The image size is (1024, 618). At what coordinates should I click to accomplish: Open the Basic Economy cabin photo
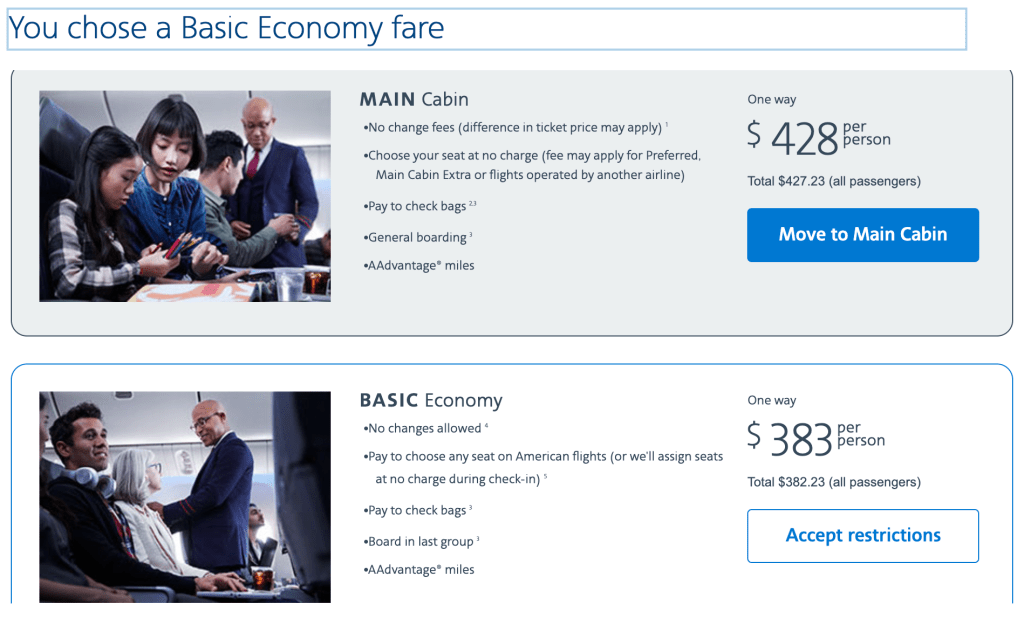(185, 496)
